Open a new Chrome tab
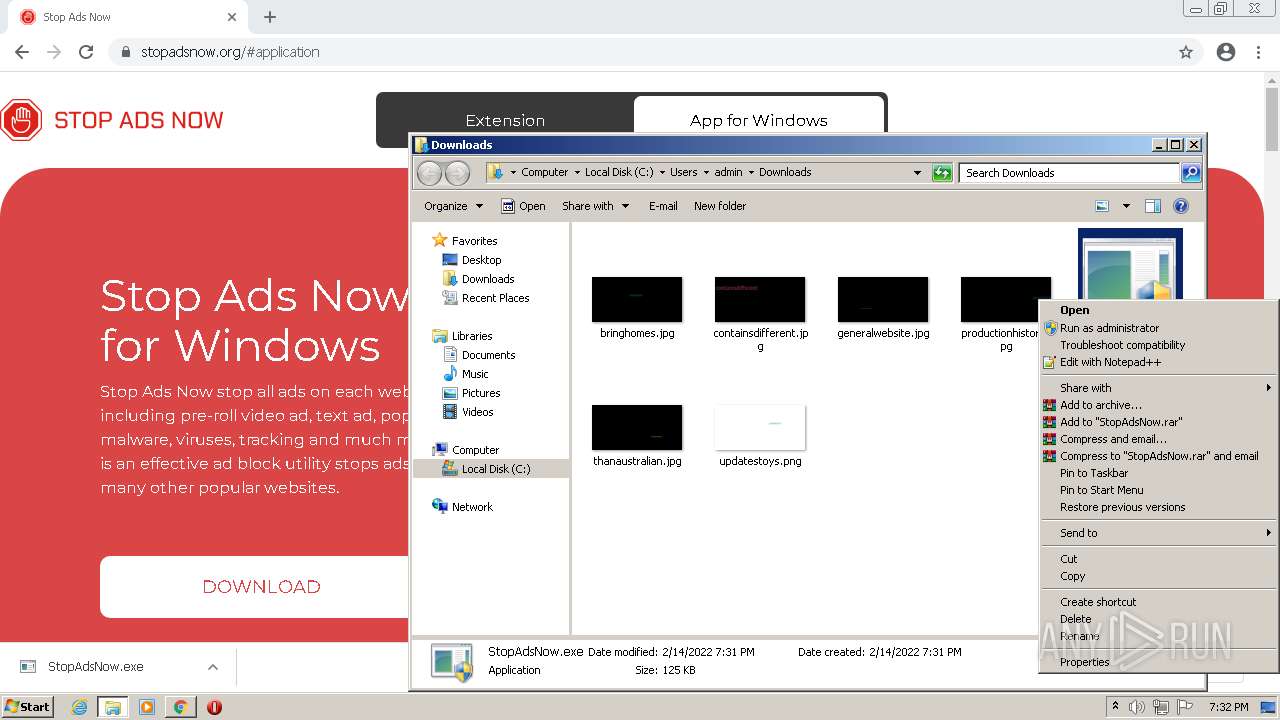The width and height of the screenshot is (1280, 720). tap(270, 17)
